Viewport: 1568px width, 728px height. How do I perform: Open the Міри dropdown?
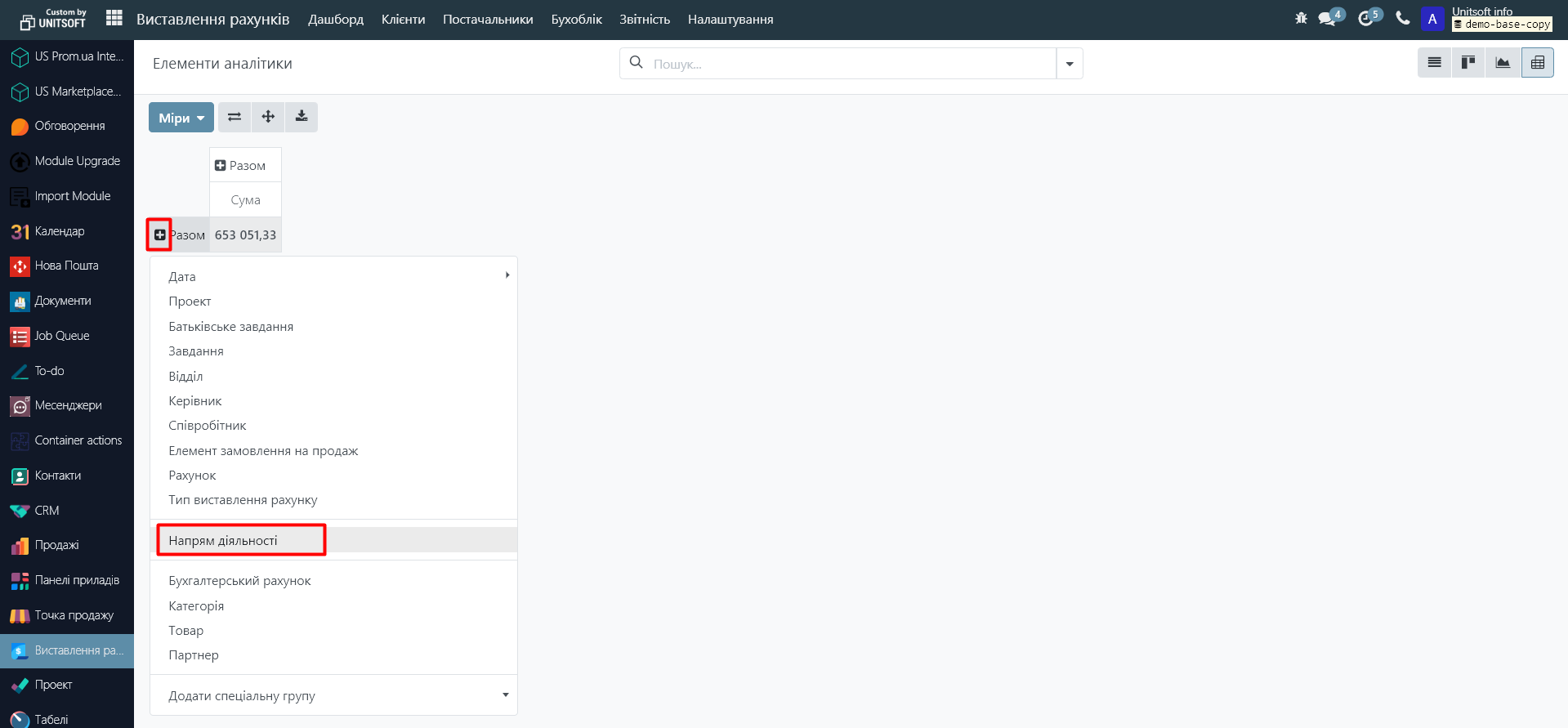[181, 118]
